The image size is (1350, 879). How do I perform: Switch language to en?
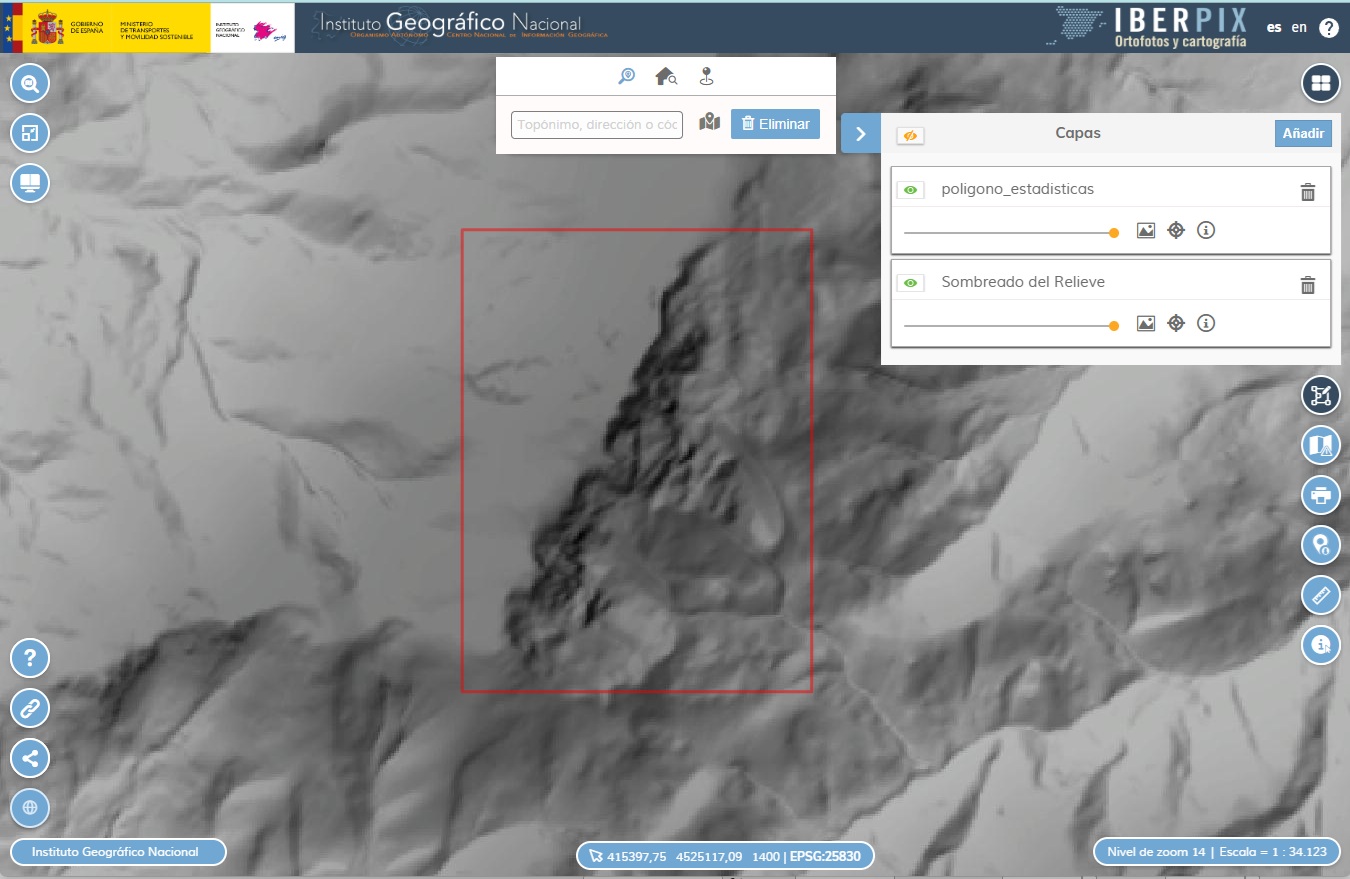1299,27
